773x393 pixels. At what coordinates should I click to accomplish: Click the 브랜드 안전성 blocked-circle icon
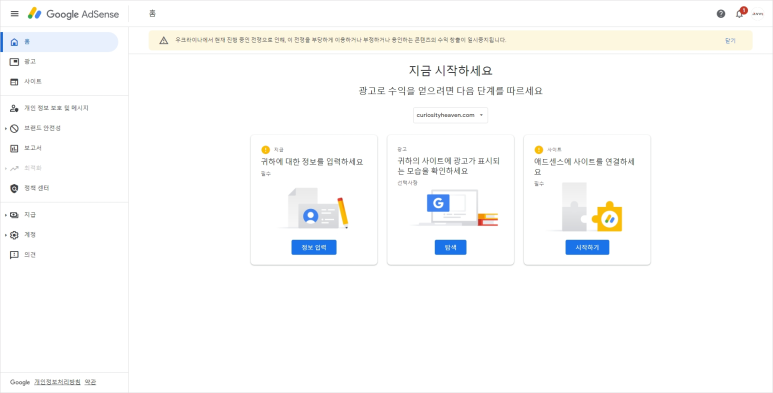tap(14, 128)
